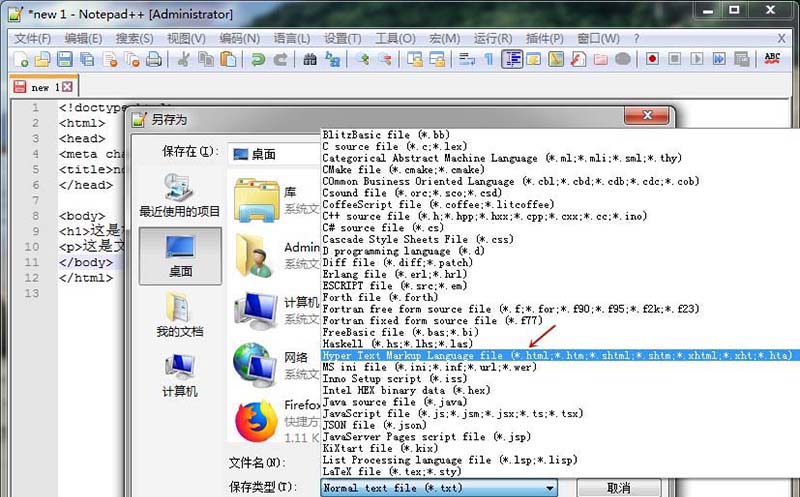This screenshot has height=497, width=800.
Task: Open the 编辑(E) menu
Action: pyautogui.click(x=83, y=38)
